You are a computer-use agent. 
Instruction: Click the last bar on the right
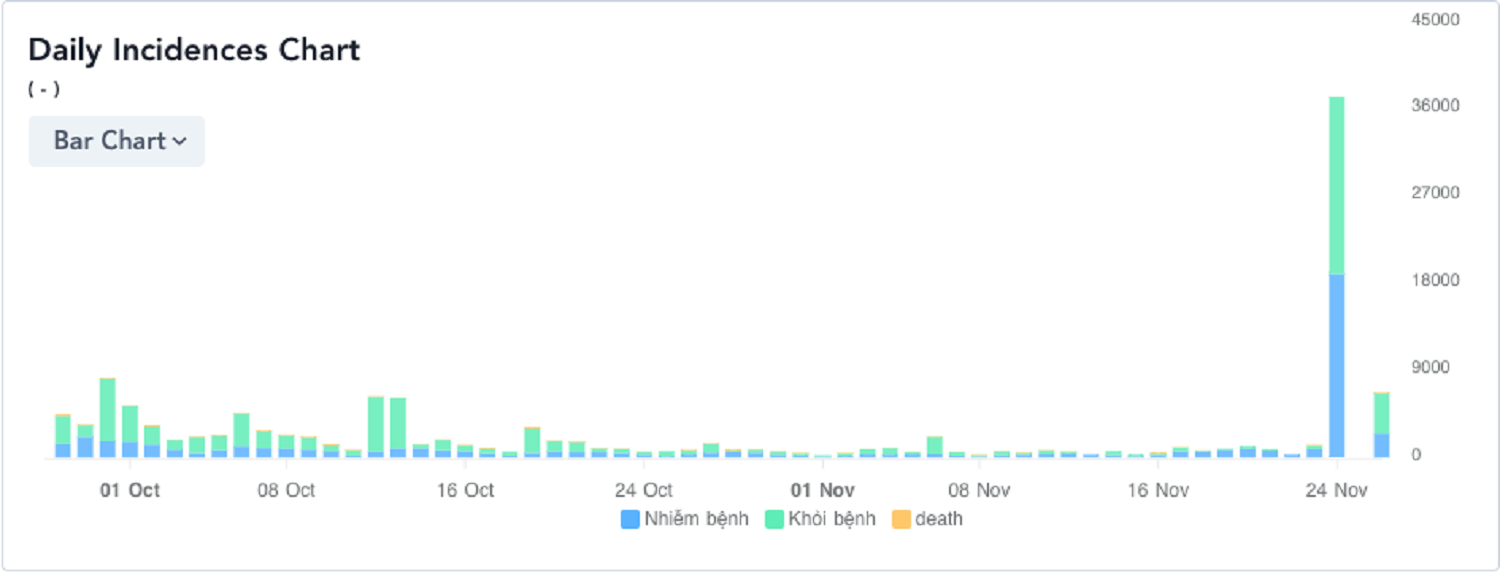pos(1381,425)
